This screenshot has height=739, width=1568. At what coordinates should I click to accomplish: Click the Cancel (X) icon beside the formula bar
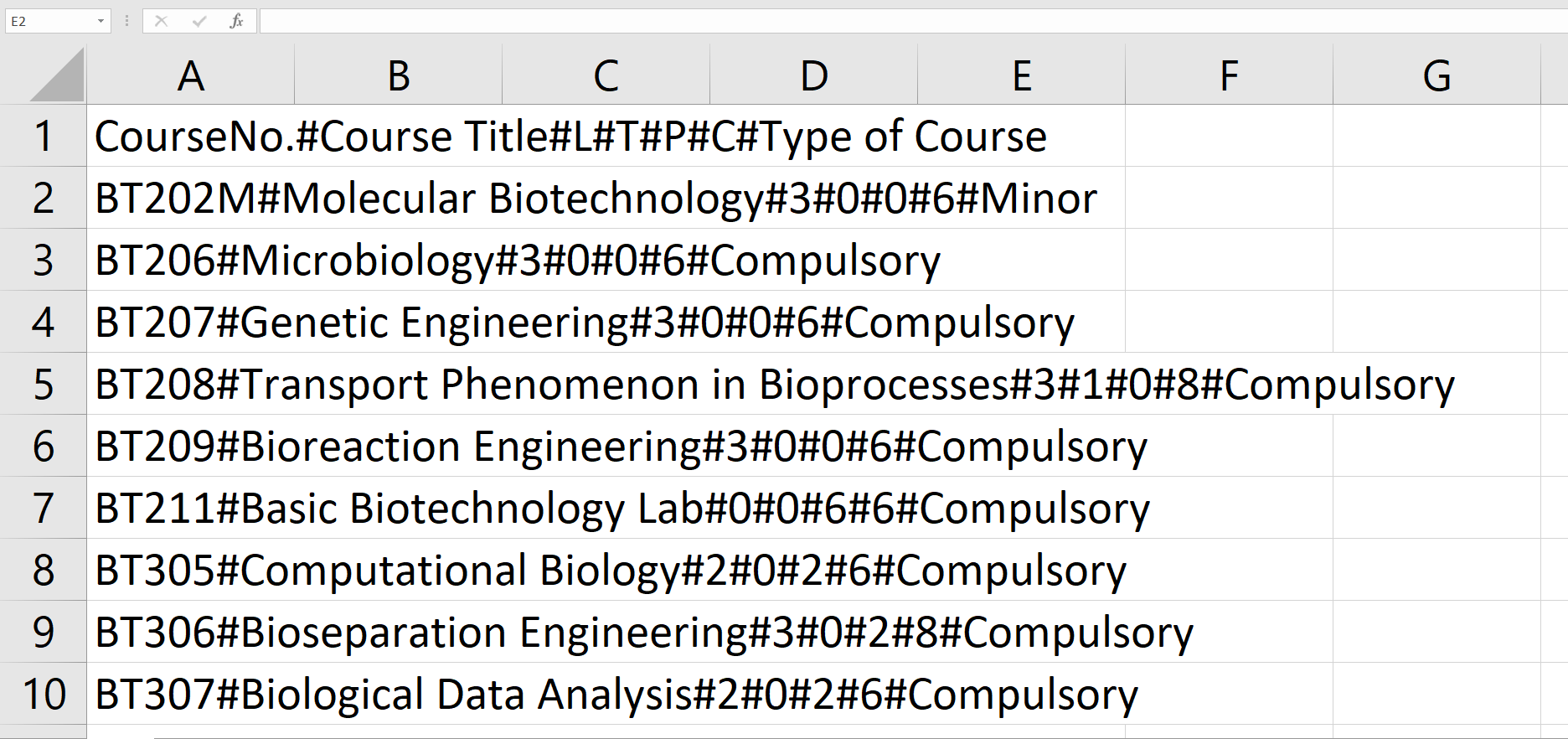[162, 21]
